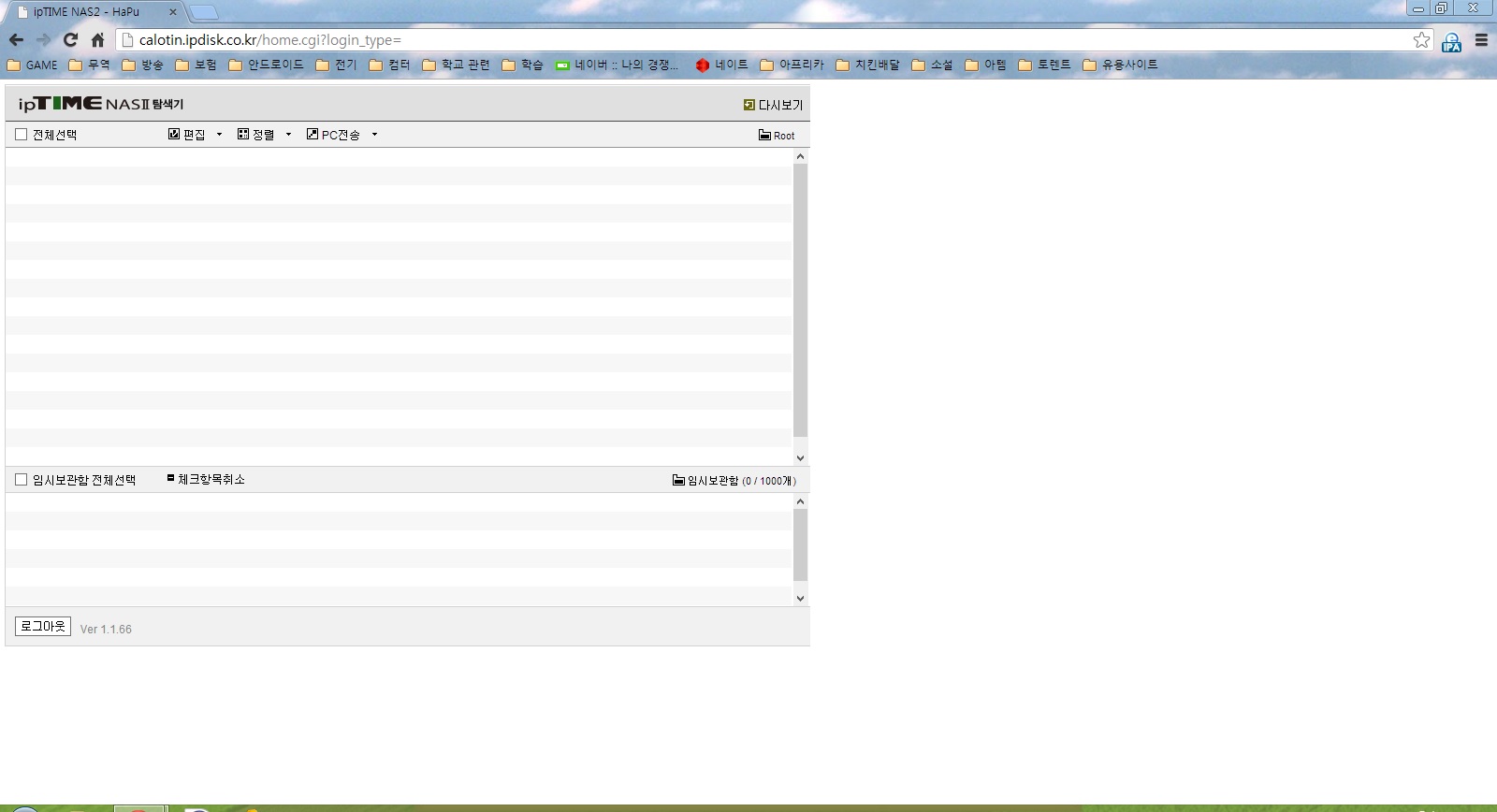This screenshot has height=812, width=1497.
Task: Bookmark this page with star icon
Action: [1421, 40]
